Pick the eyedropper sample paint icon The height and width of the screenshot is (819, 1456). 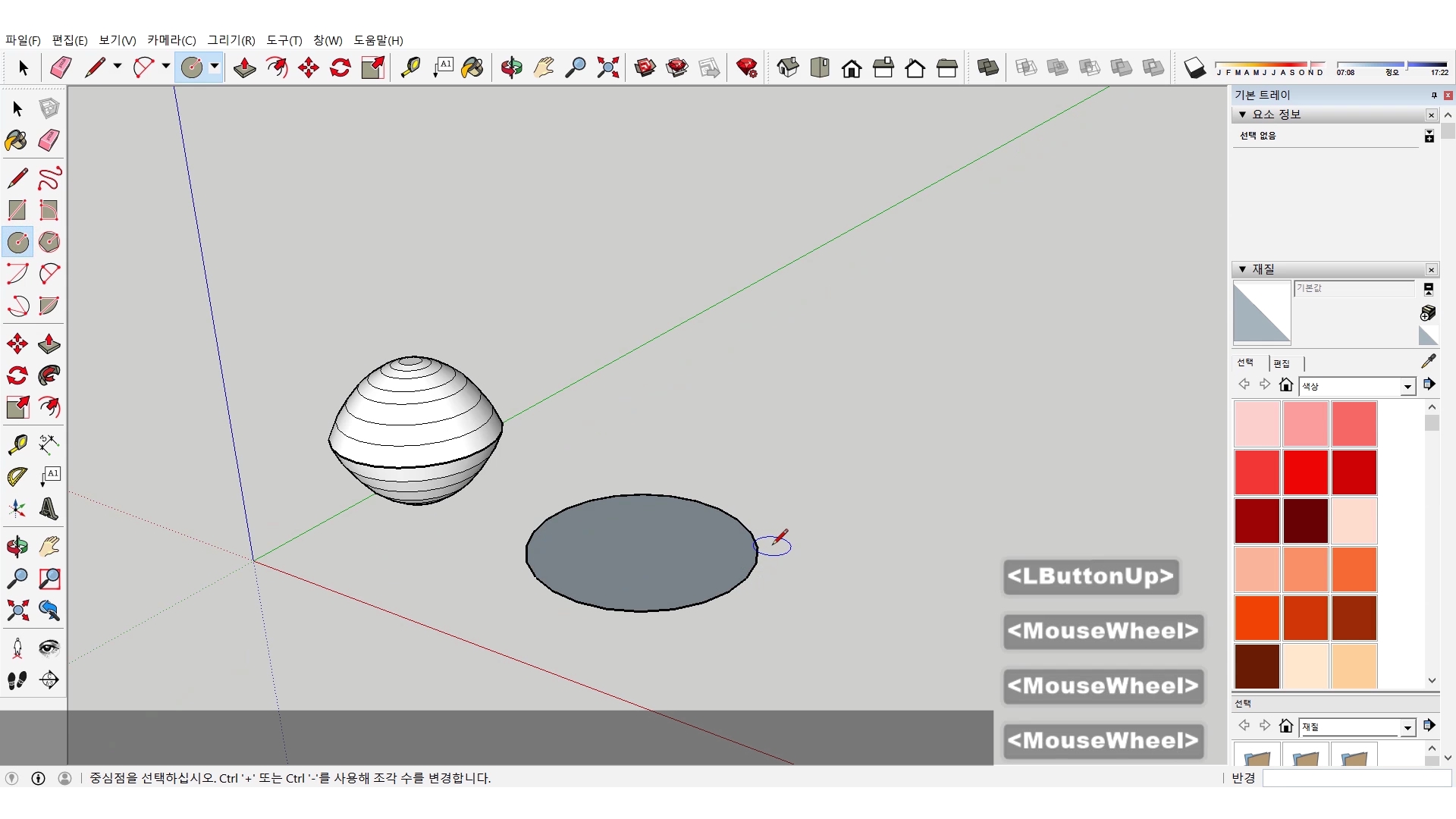(1428, 361)
